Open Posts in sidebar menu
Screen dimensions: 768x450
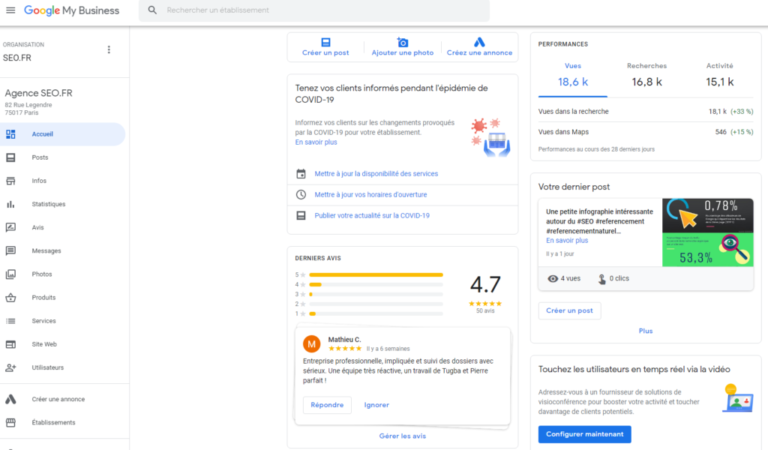tap(63, 158)
